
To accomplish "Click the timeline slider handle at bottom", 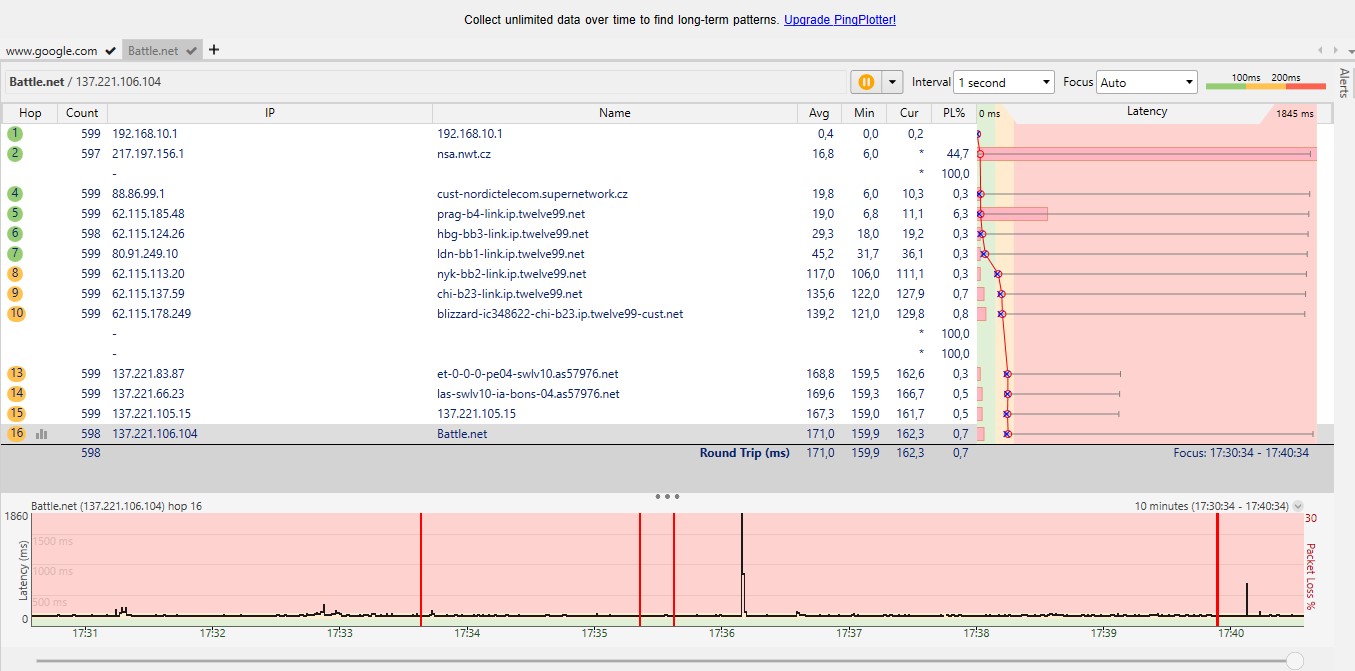I will pyautogui.click(x=1295, y=660).
